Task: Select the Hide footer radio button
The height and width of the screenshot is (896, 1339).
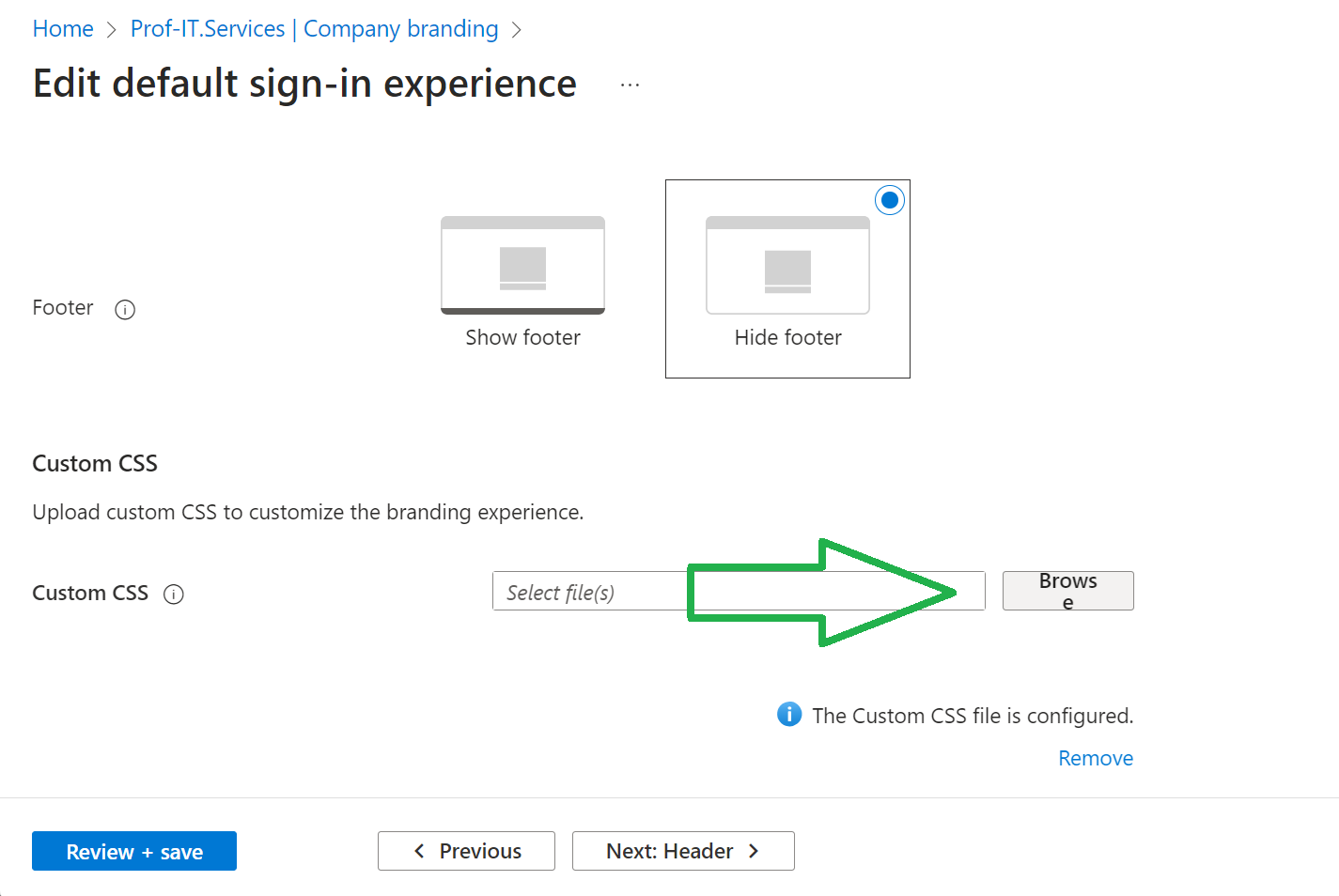Action: click(889, 199)
